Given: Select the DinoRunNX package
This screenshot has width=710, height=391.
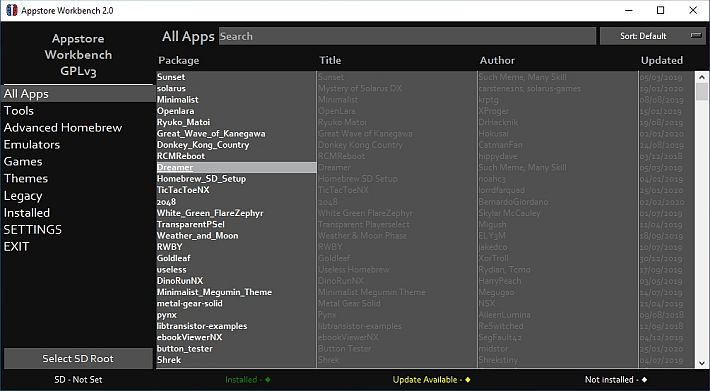Looking at the screenshot, I should (x=236, y=281).
